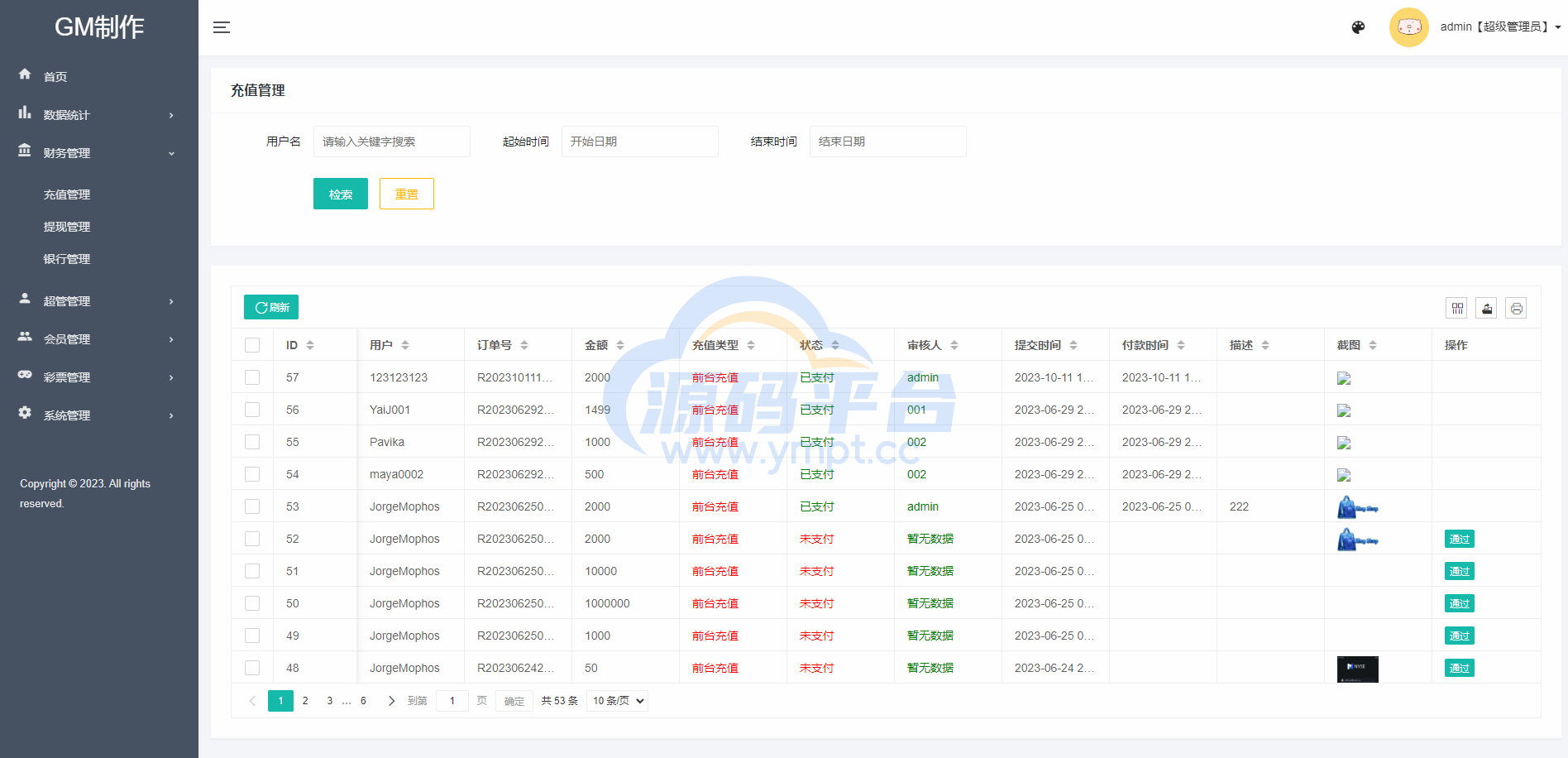The image size is (1568, 758).
Task: Sort by 截图 column arrows
Action: point(1373,345)
